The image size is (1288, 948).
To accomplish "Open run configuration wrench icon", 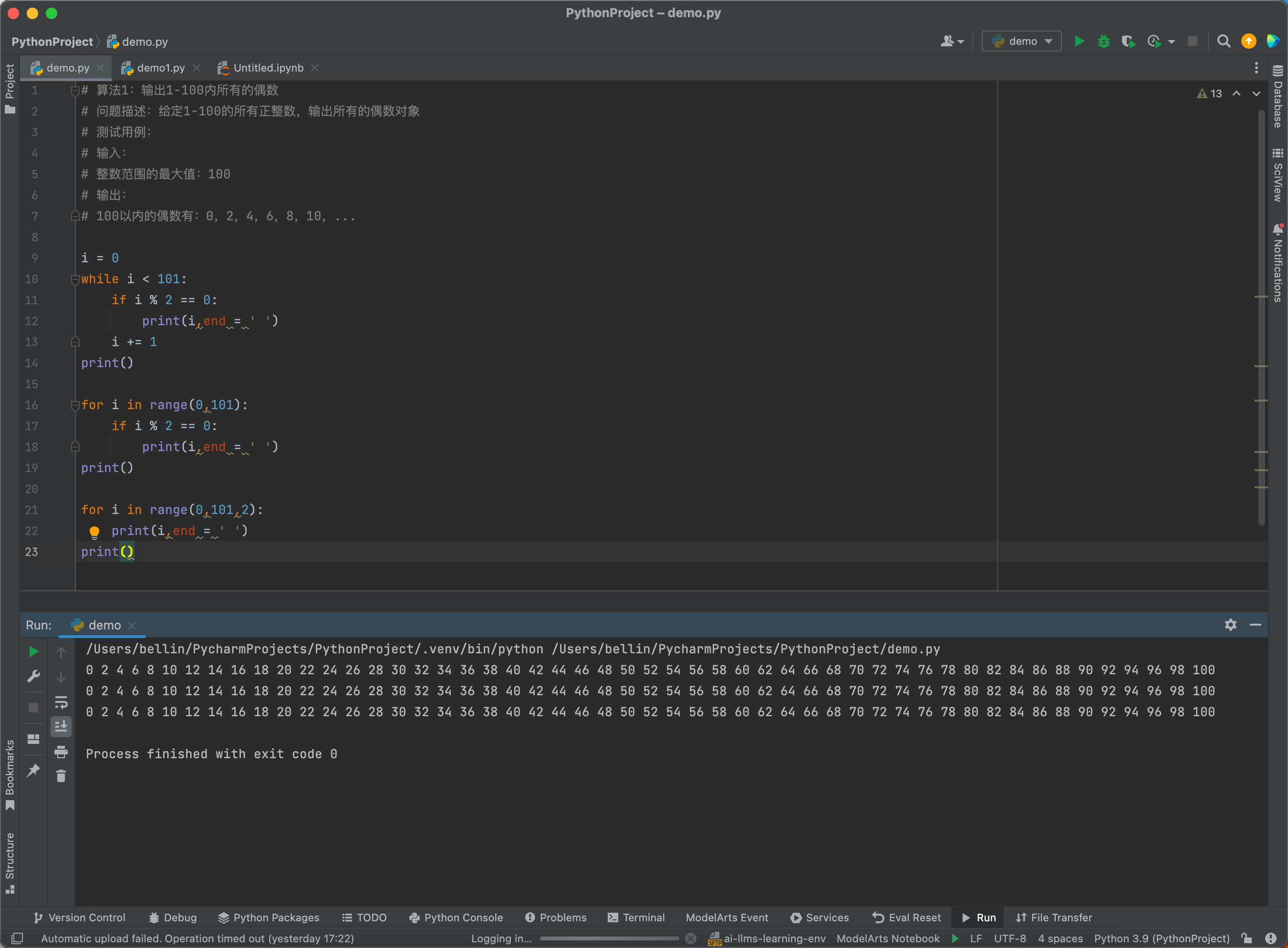I will 33,676.
